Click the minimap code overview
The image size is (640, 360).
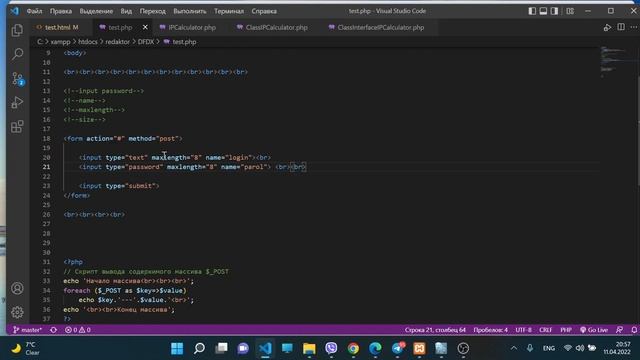click(x=614, y=62)
